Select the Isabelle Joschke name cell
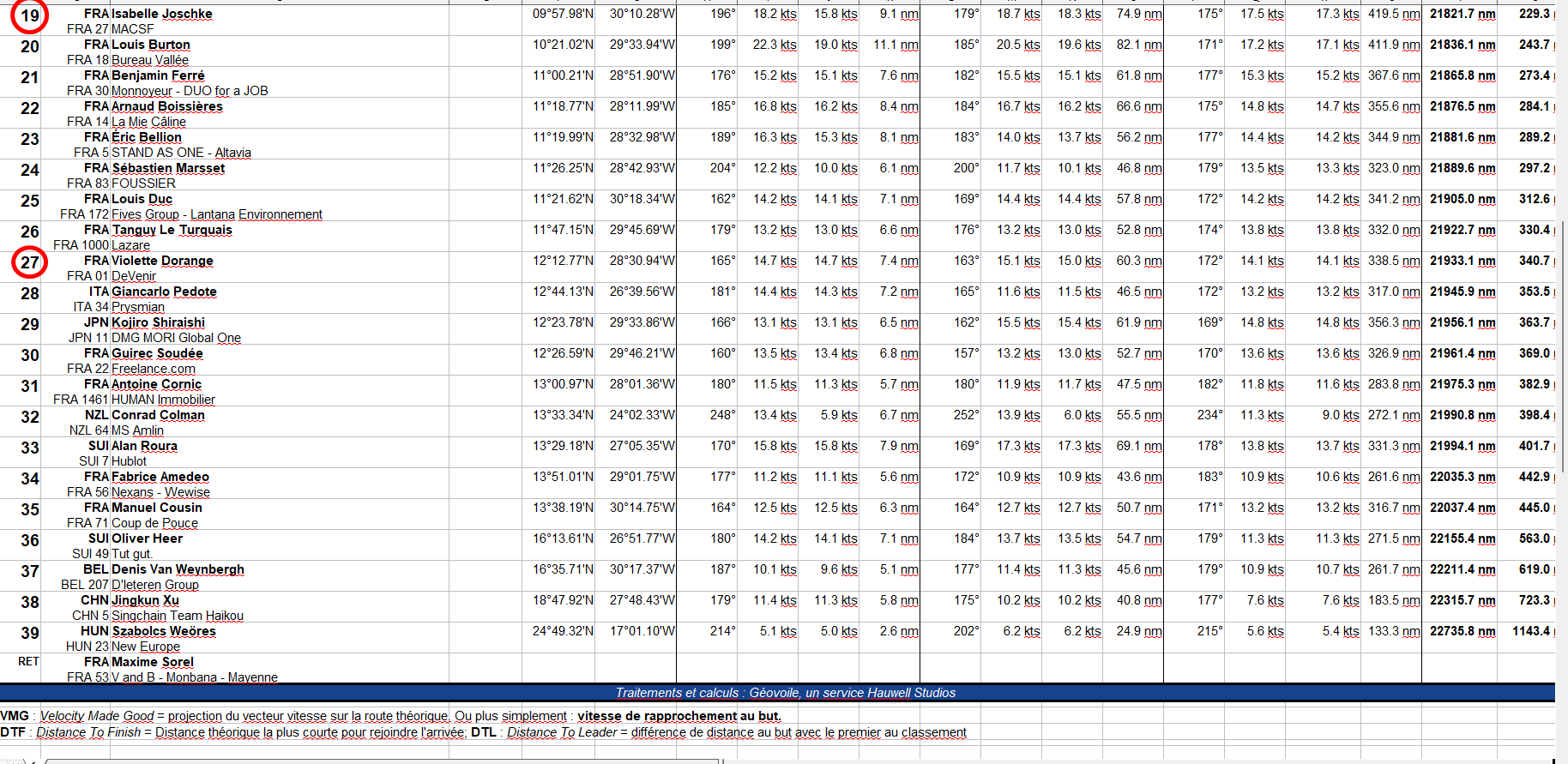Viewport: 1568px width, 764px height. tap(161, 14)
